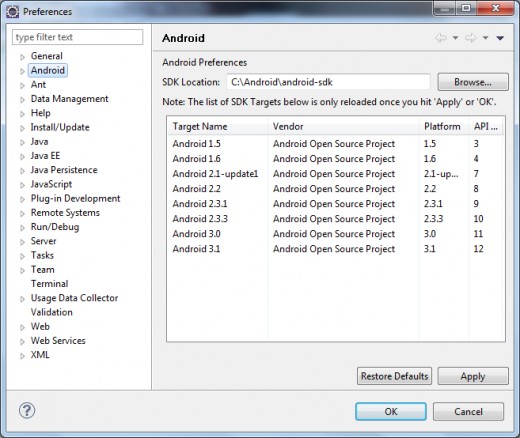Expand the Run/Debug node arrow

[x=22, y=228]
